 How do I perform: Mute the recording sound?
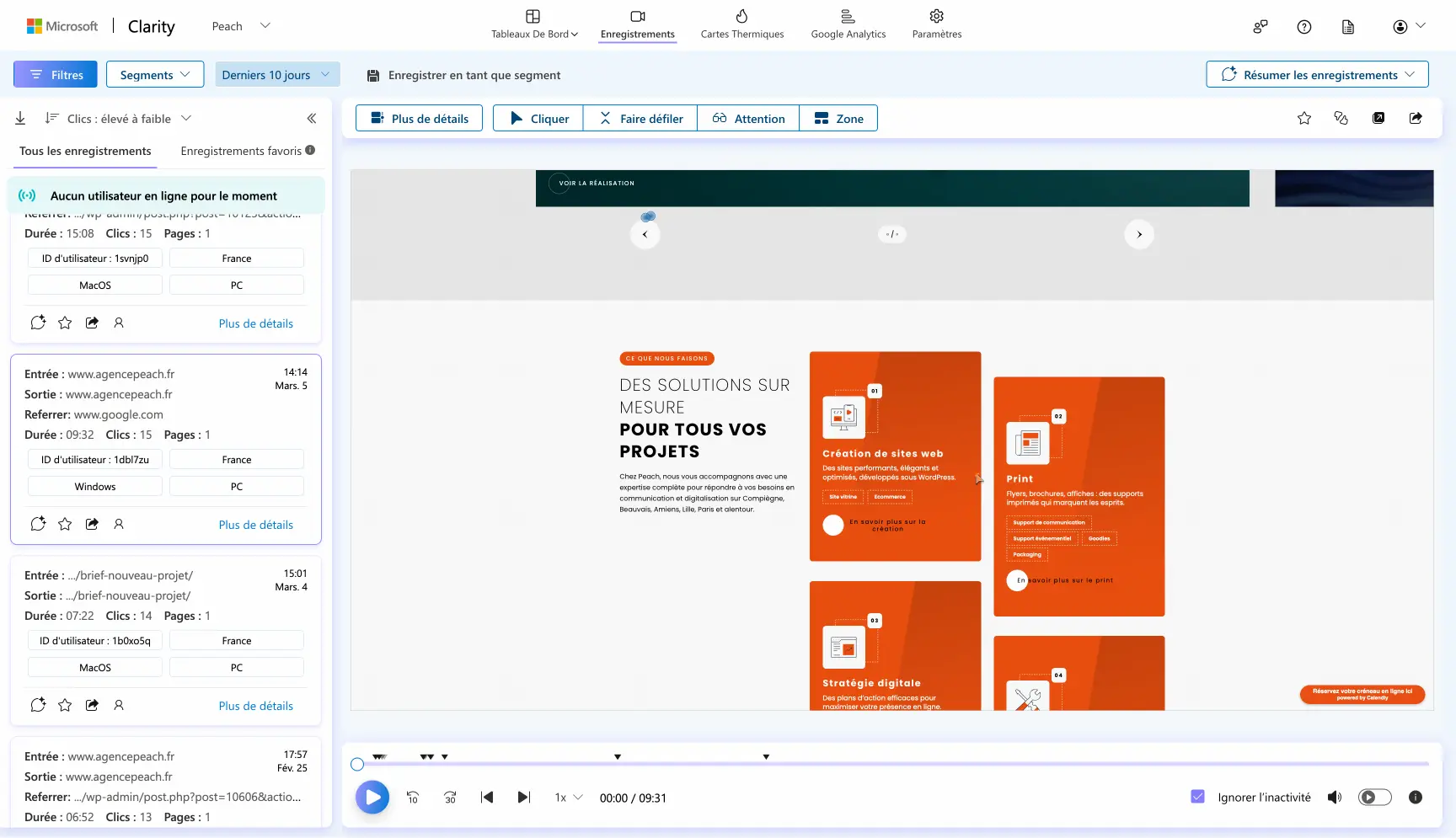[x=1335, y=798]
